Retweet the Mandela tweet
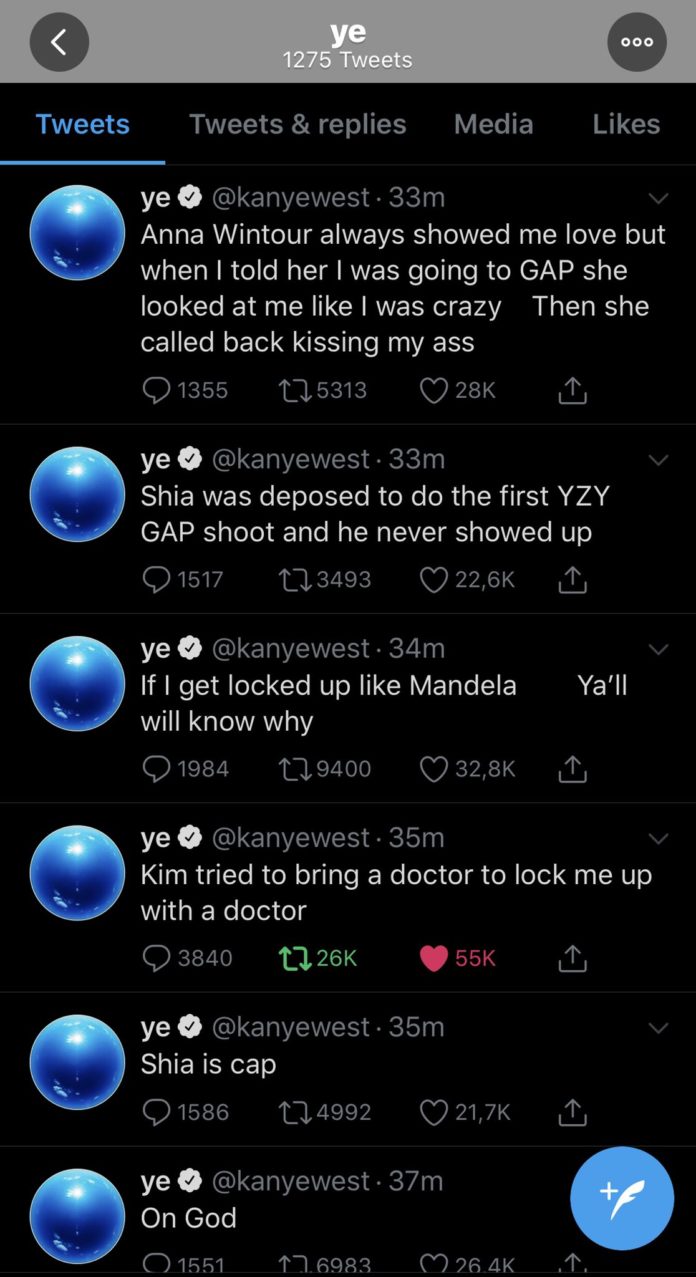Image resolution: width=696 pixels, height=1277 pixels. click(295, 768)
